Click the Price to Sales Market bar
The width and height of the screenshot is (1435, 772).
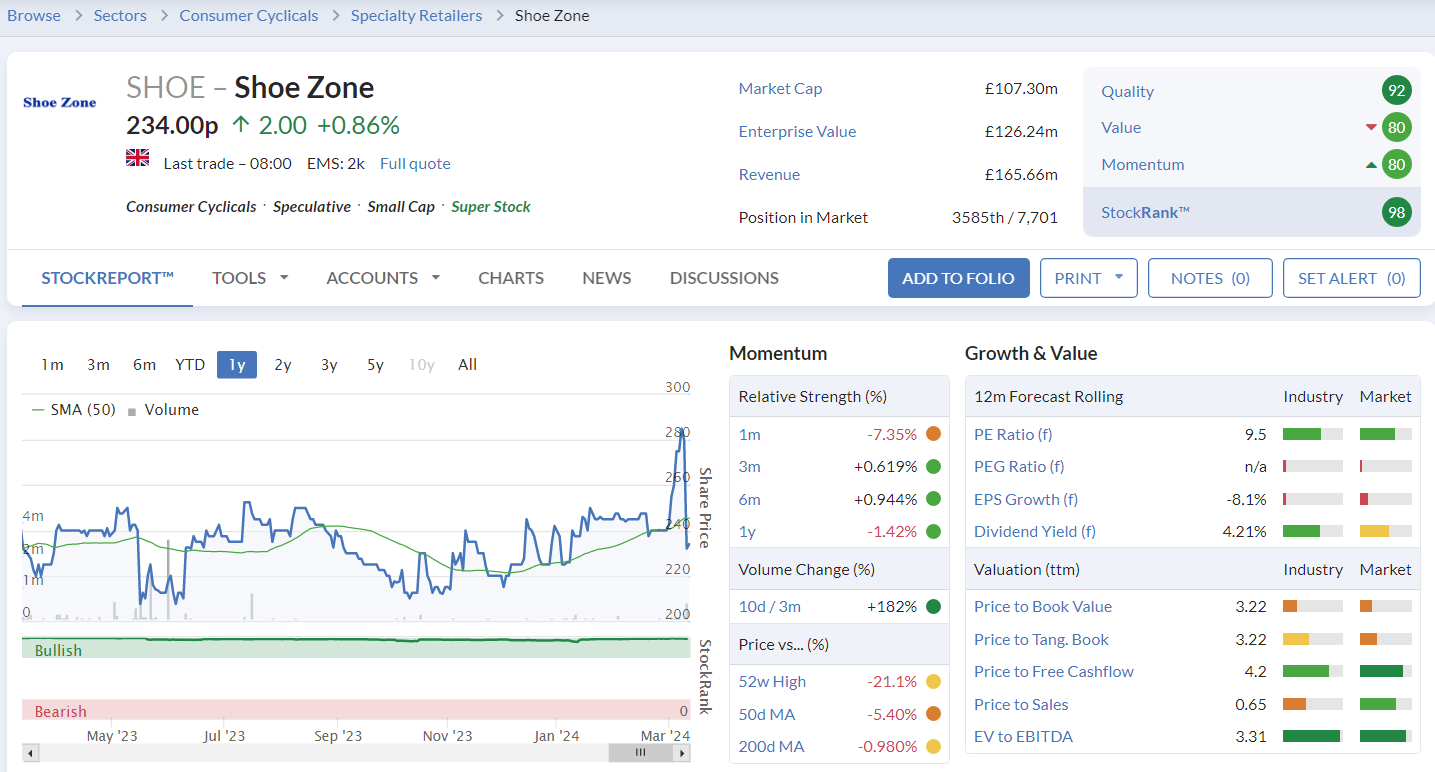coord(1386,704)
